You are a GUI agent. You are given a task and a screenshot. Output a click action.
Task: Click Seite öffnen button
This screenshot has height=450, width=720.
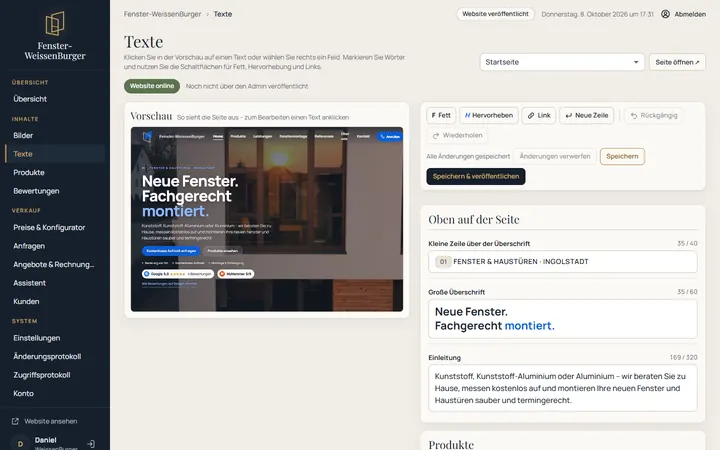tap(677, 62)
